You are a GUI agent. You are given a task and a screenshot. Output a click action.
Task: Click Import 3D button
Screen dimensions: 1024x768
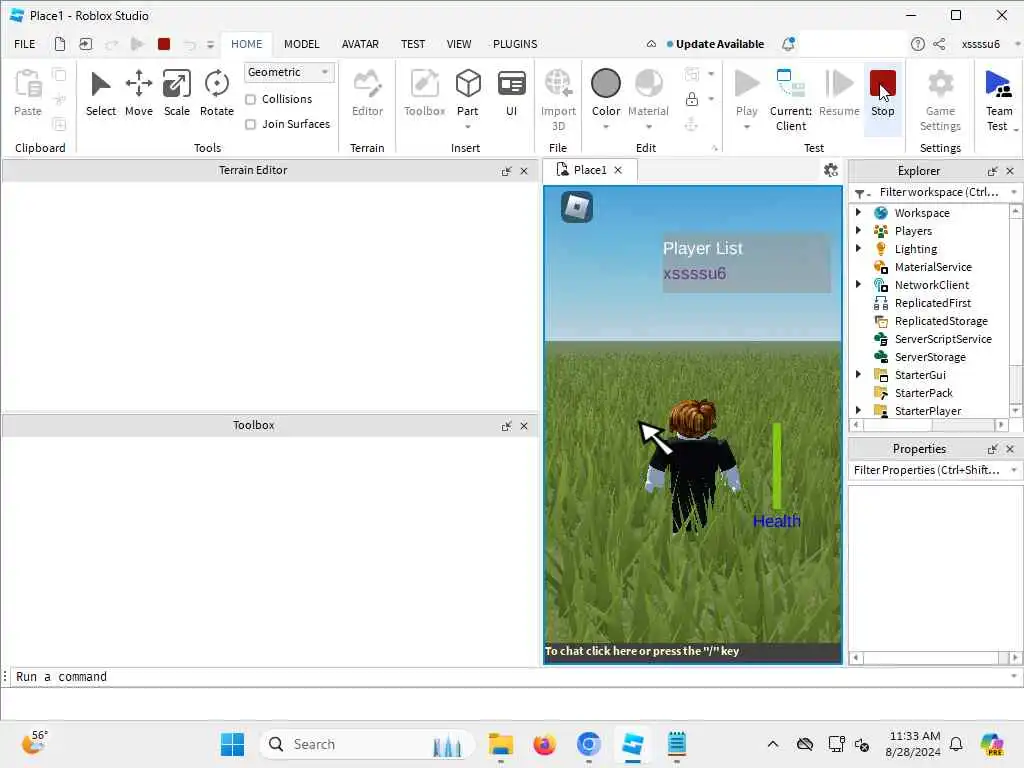coord(558,100)
